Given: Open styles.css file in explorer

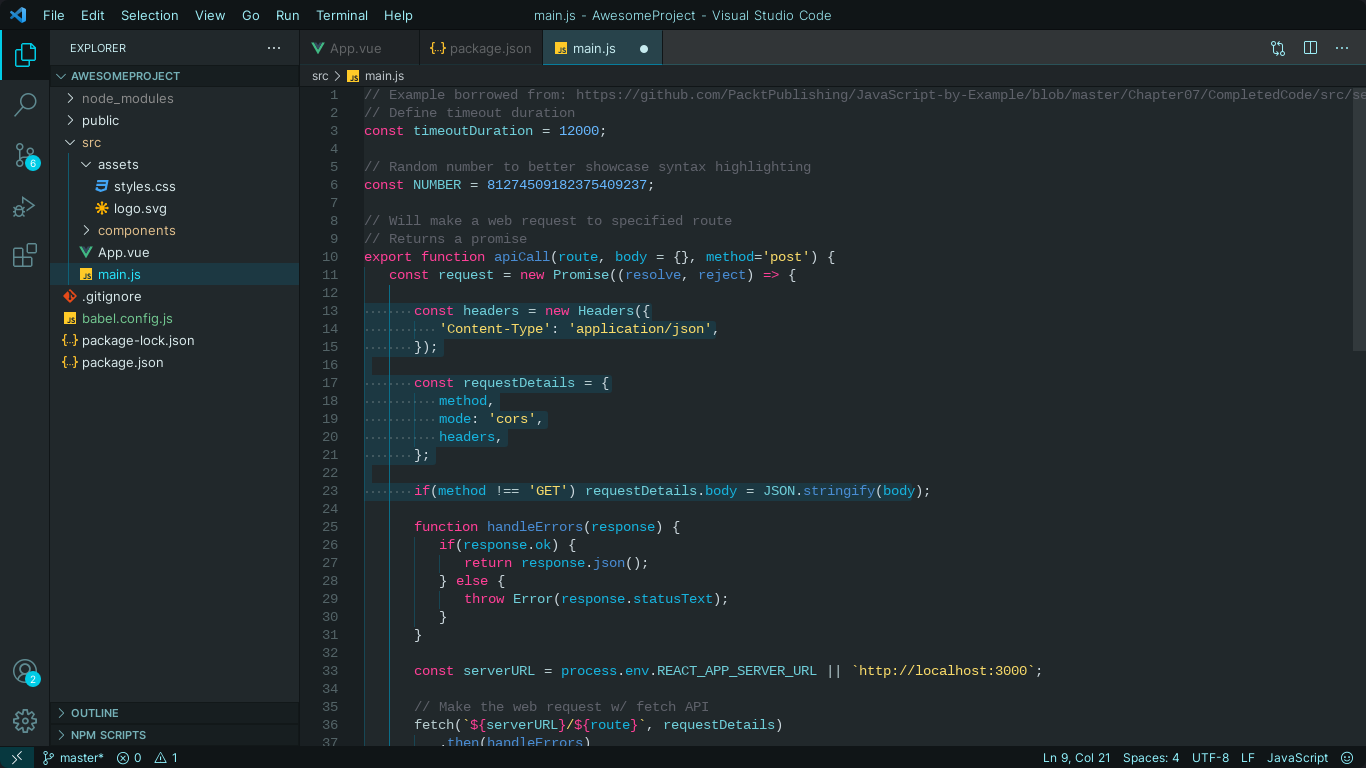Looking at the screenshot, I should coord(174,186).
